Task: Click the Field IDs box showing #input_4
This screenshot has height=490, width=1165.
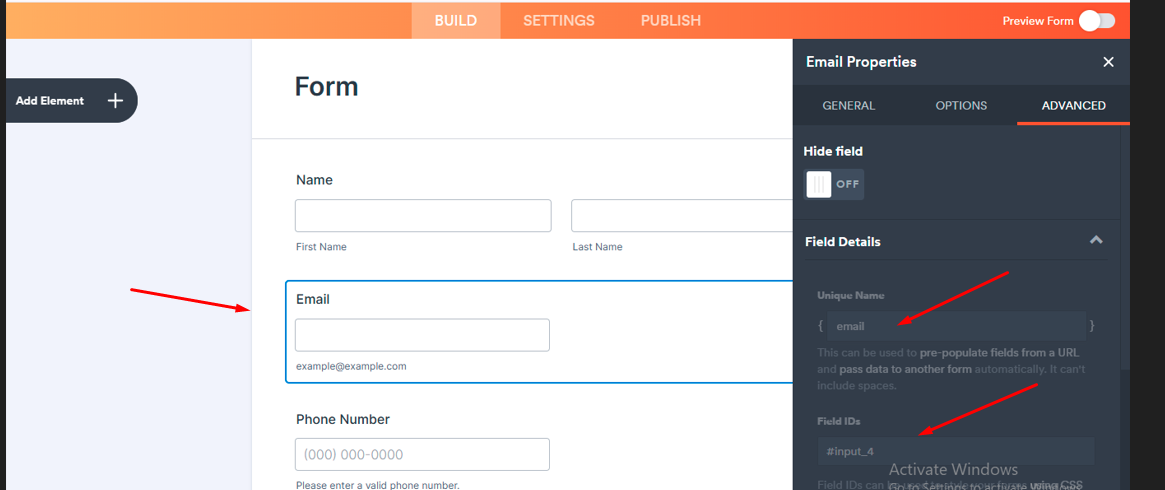Action: 955,452
